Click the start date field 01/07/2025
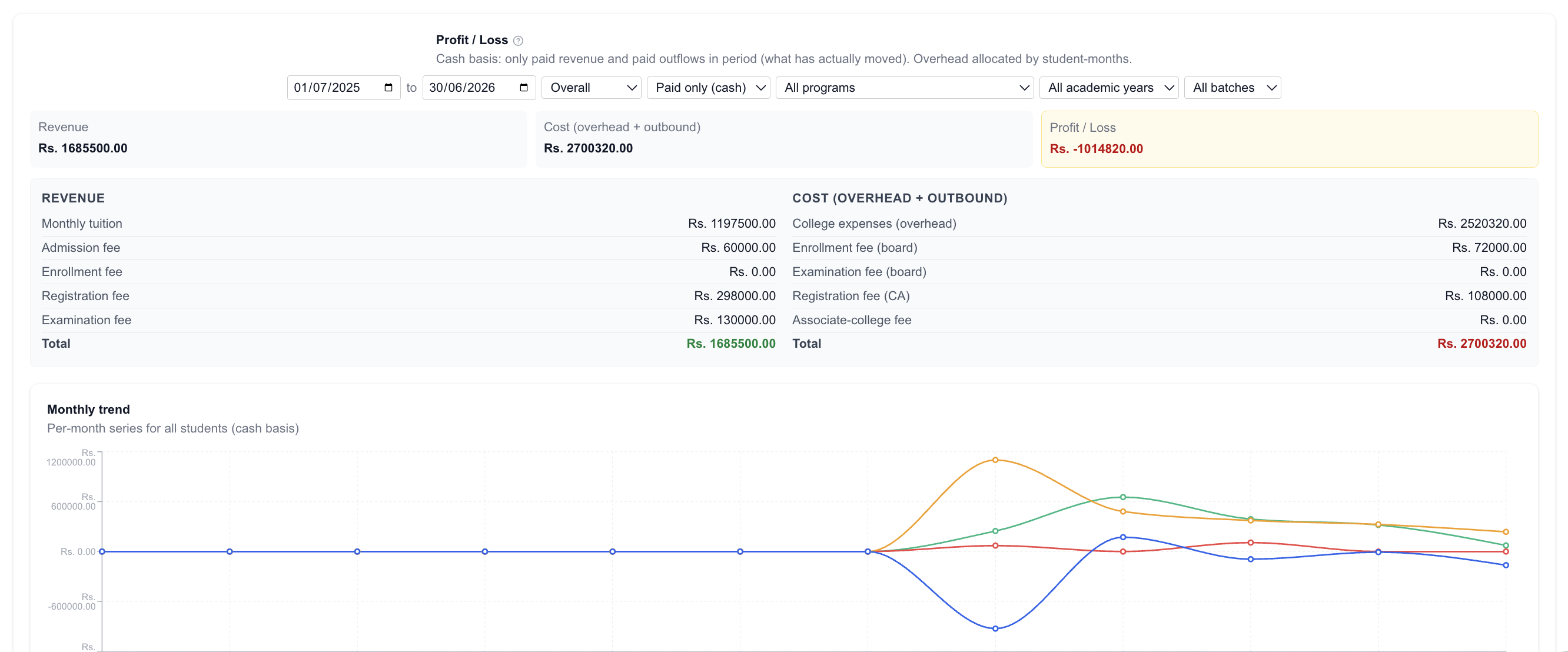This screenshot has height=652, width=1568. point(344,88)
